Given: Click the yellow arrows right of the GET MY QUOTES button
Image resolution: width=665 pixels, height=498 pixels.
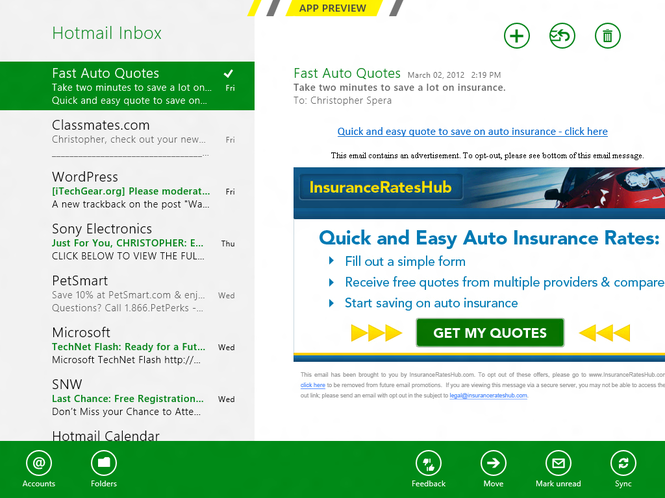Looking at the screenshot, I should click(604, 333).
